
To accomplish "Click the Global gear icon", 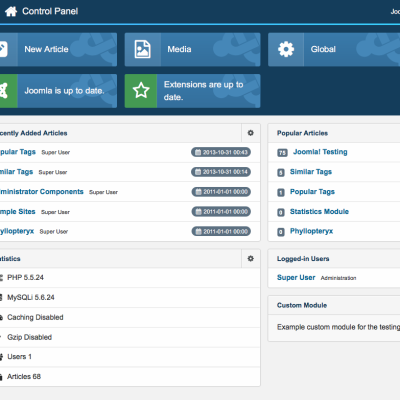I will click(x=286, y=49).
